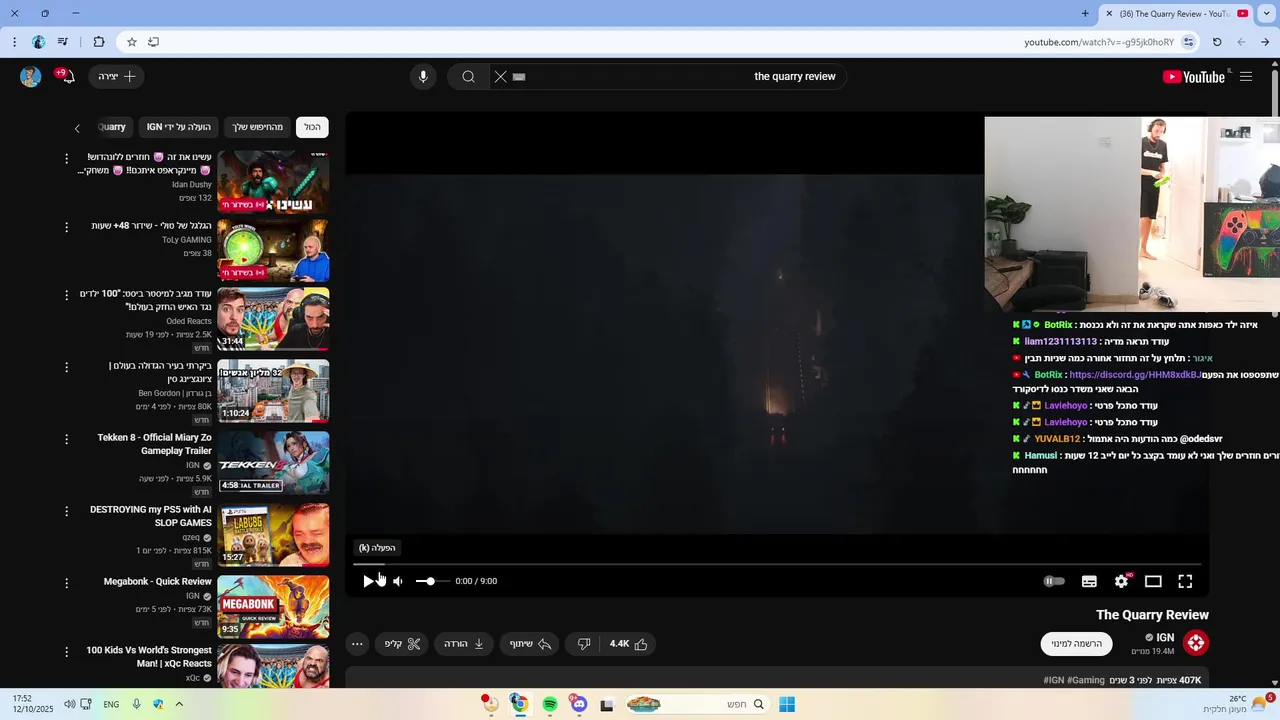Image resolution: width=1280 pixels, height=720 pixels.
Task: Clear the search text with X
Action: (501, 77)
